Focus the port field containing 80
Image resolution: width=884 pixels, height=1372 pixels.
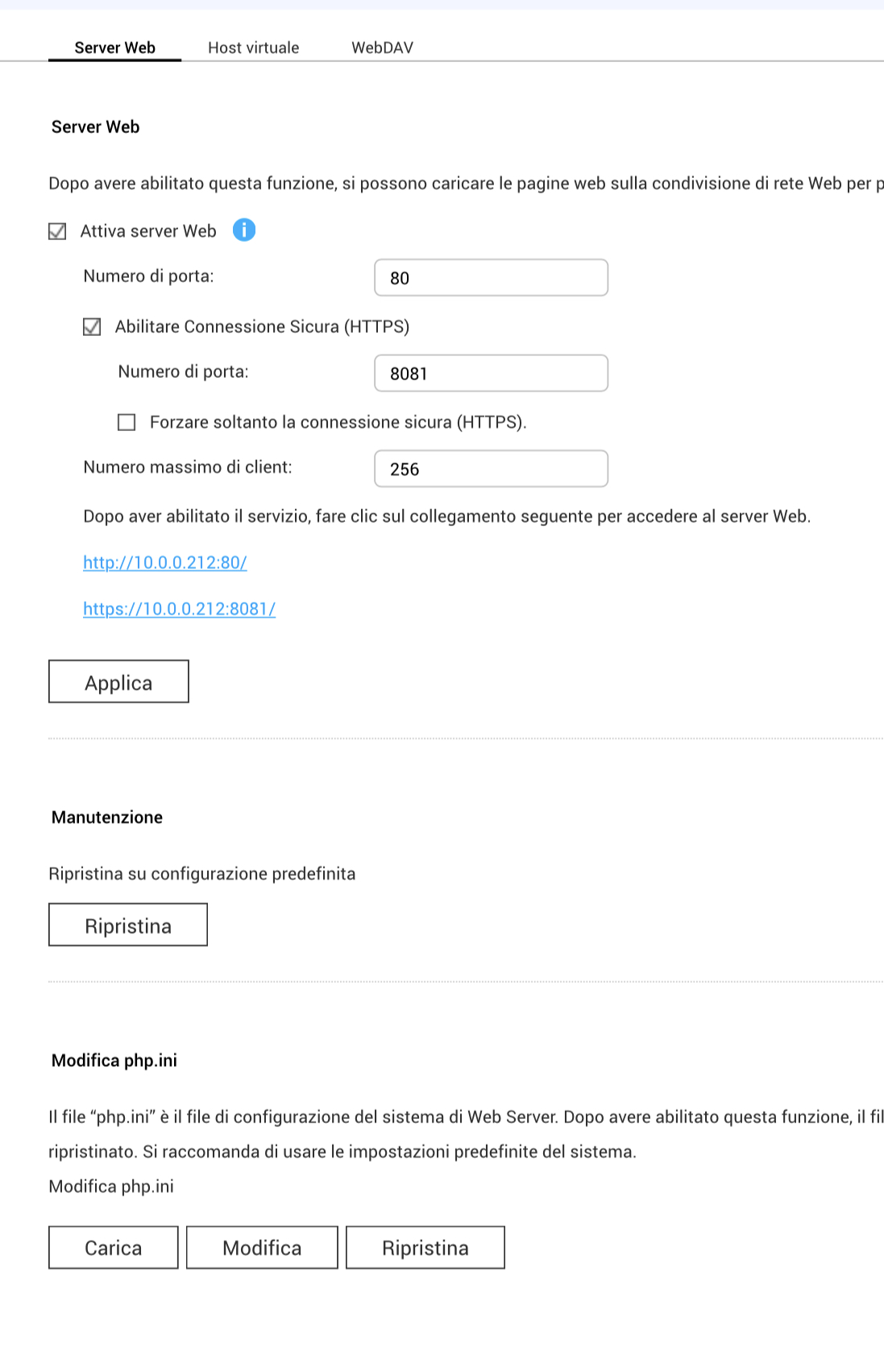pos(491,278)
